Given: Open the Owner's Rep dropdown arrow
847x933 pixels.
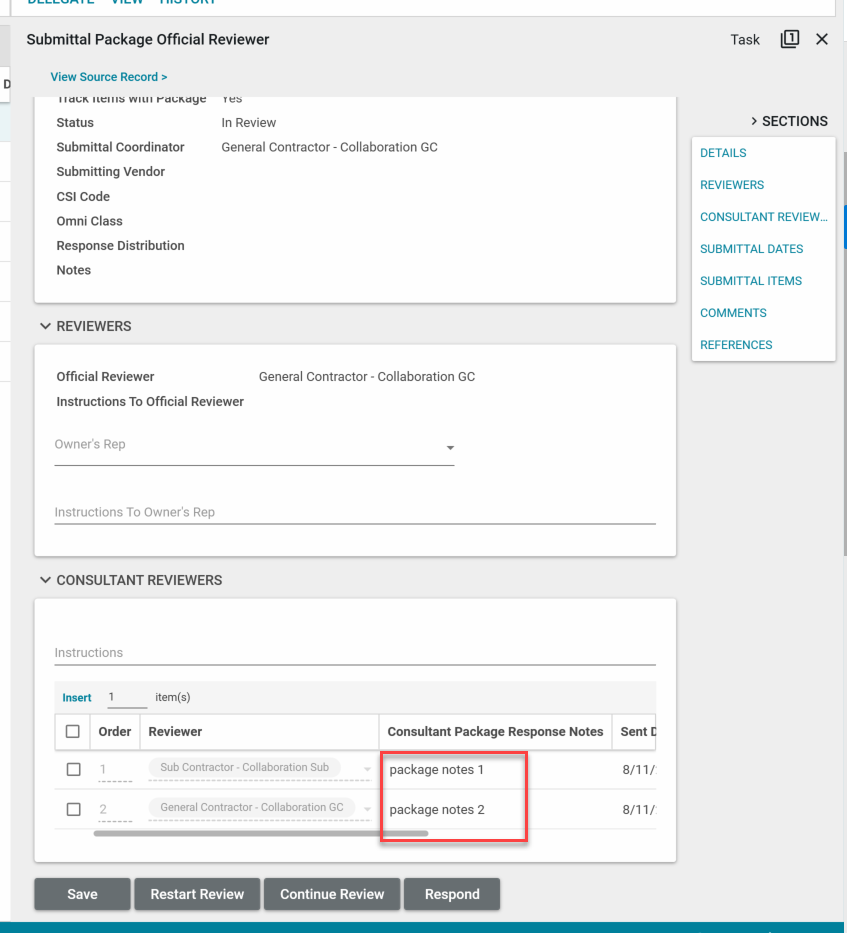Looking at the screenshot, I should tap(450, 448).
